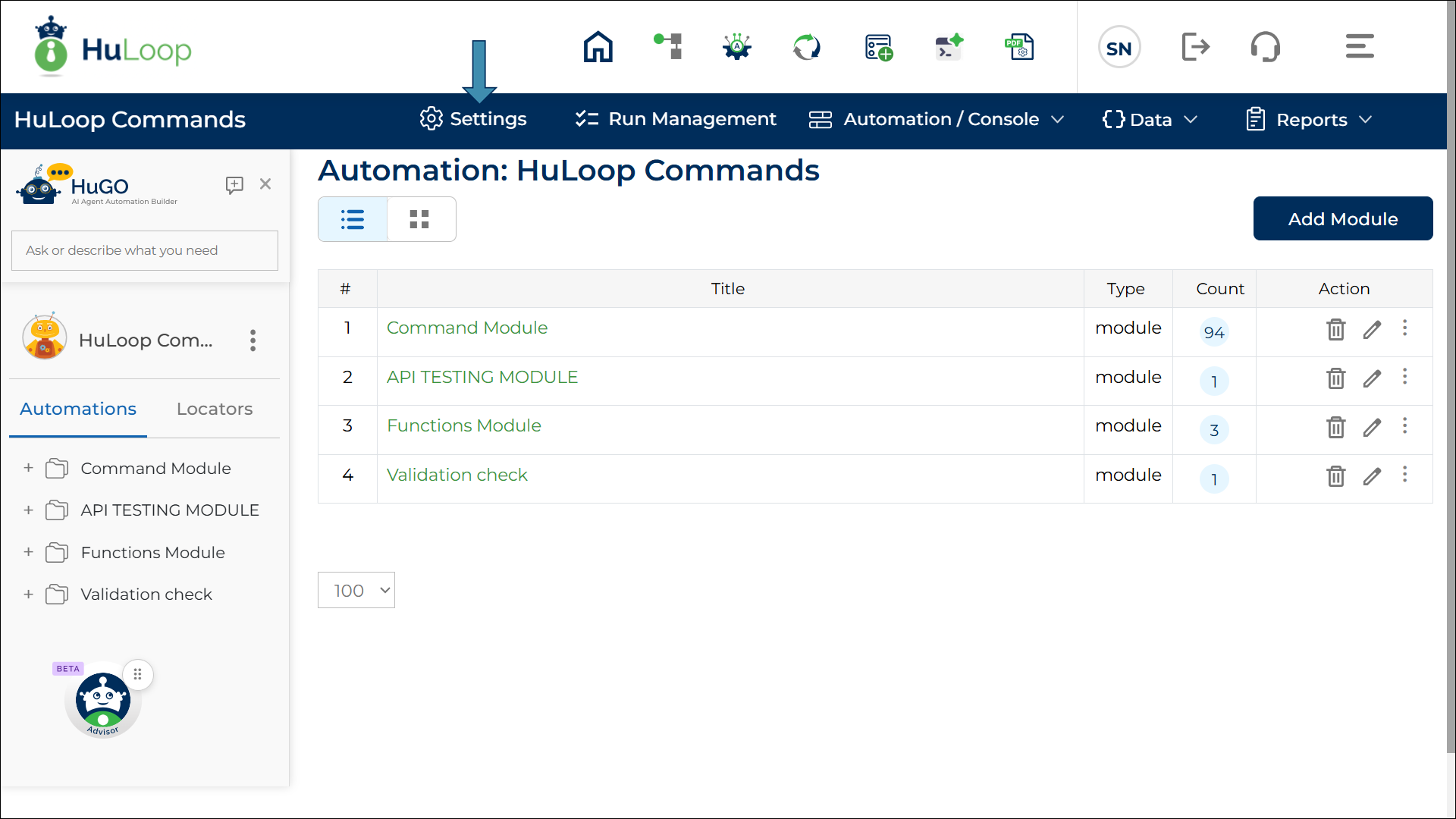1456x819 pixels.
Task: Go to the Home icon in top toolbar
Action: point(598,47)
